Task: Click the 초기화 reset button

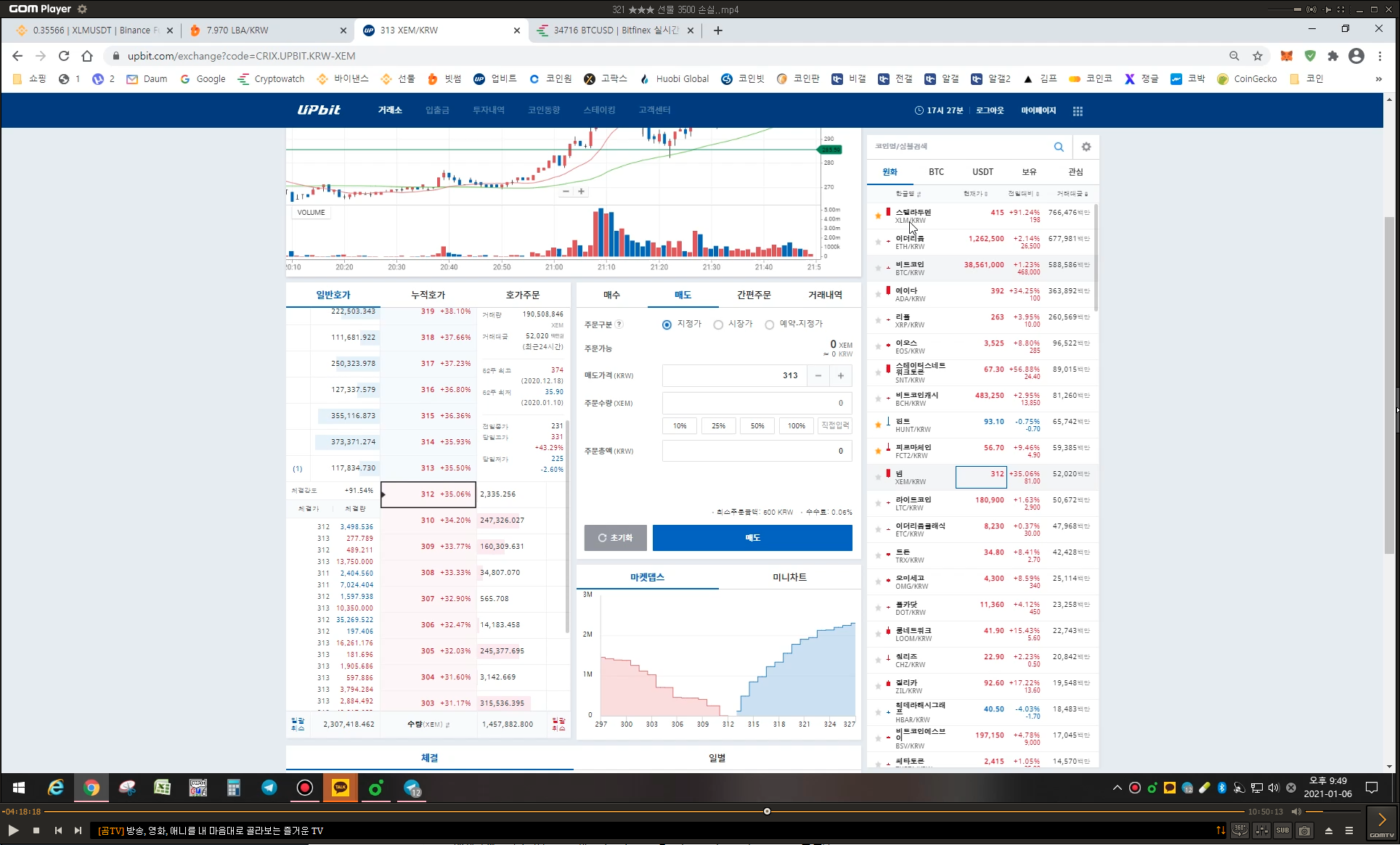Action: click(615, 538)
